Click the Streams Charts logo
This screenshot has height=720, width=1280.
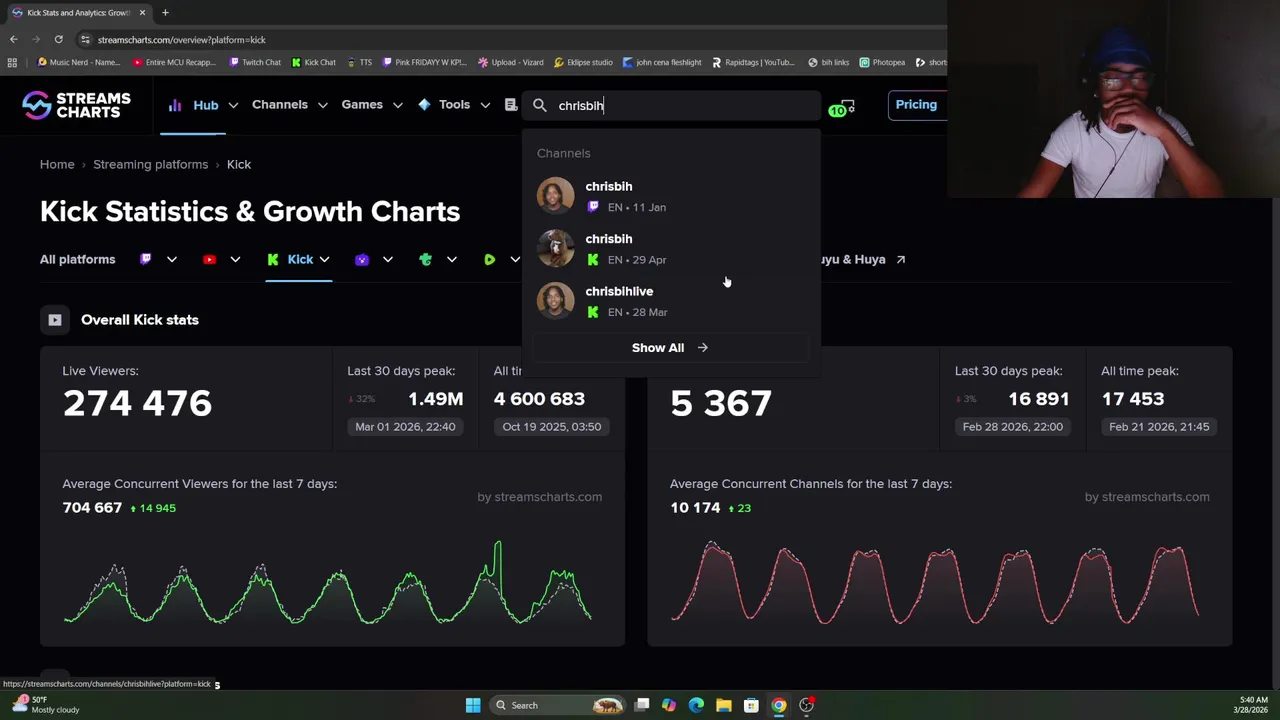pos(77,105)
